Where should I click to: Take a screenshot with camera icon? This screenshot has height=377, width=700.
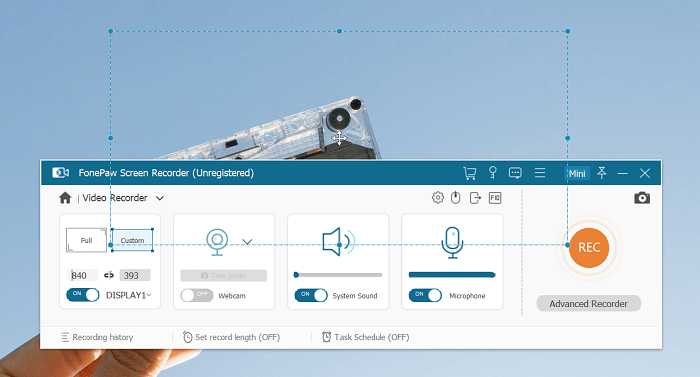coord(642,198)
